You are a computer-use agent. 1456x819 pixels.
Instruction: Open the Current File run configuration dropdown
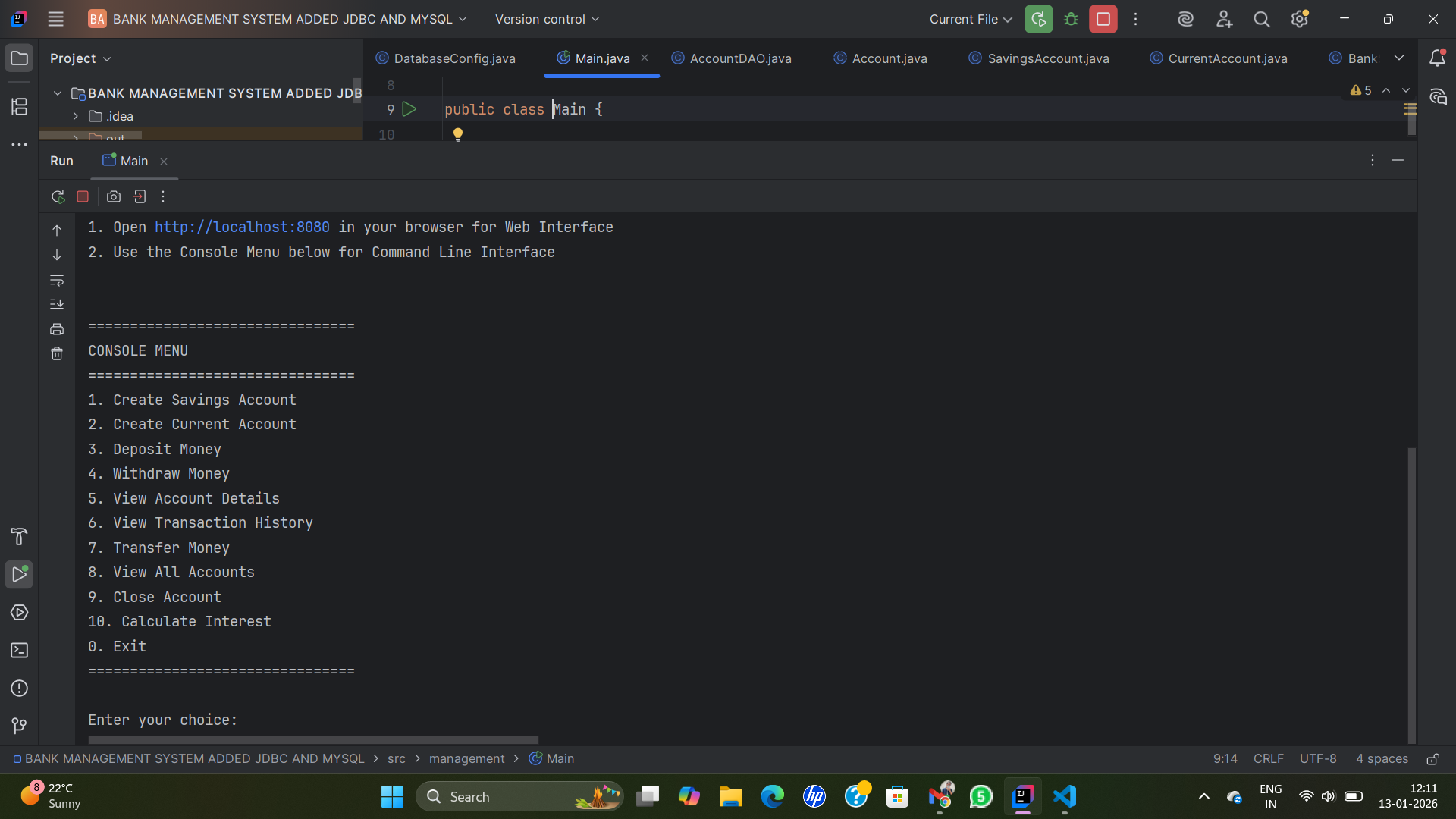(x=971, y=19)
